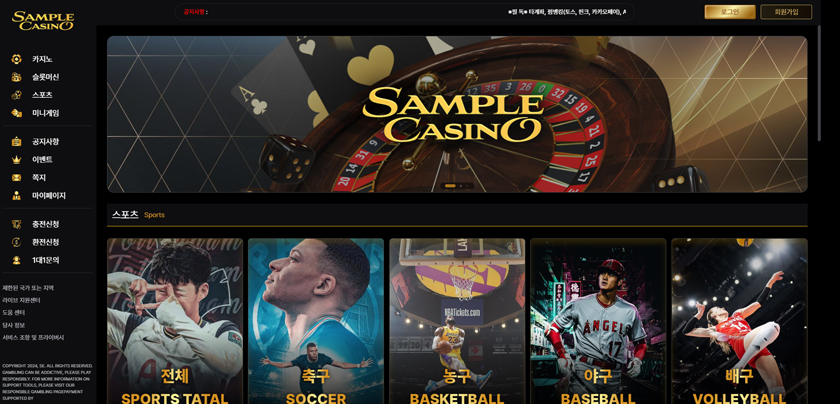Open the 슬롯머신 slot machine icon
Viewport: 840px width, 404px height.
(17, 77)
